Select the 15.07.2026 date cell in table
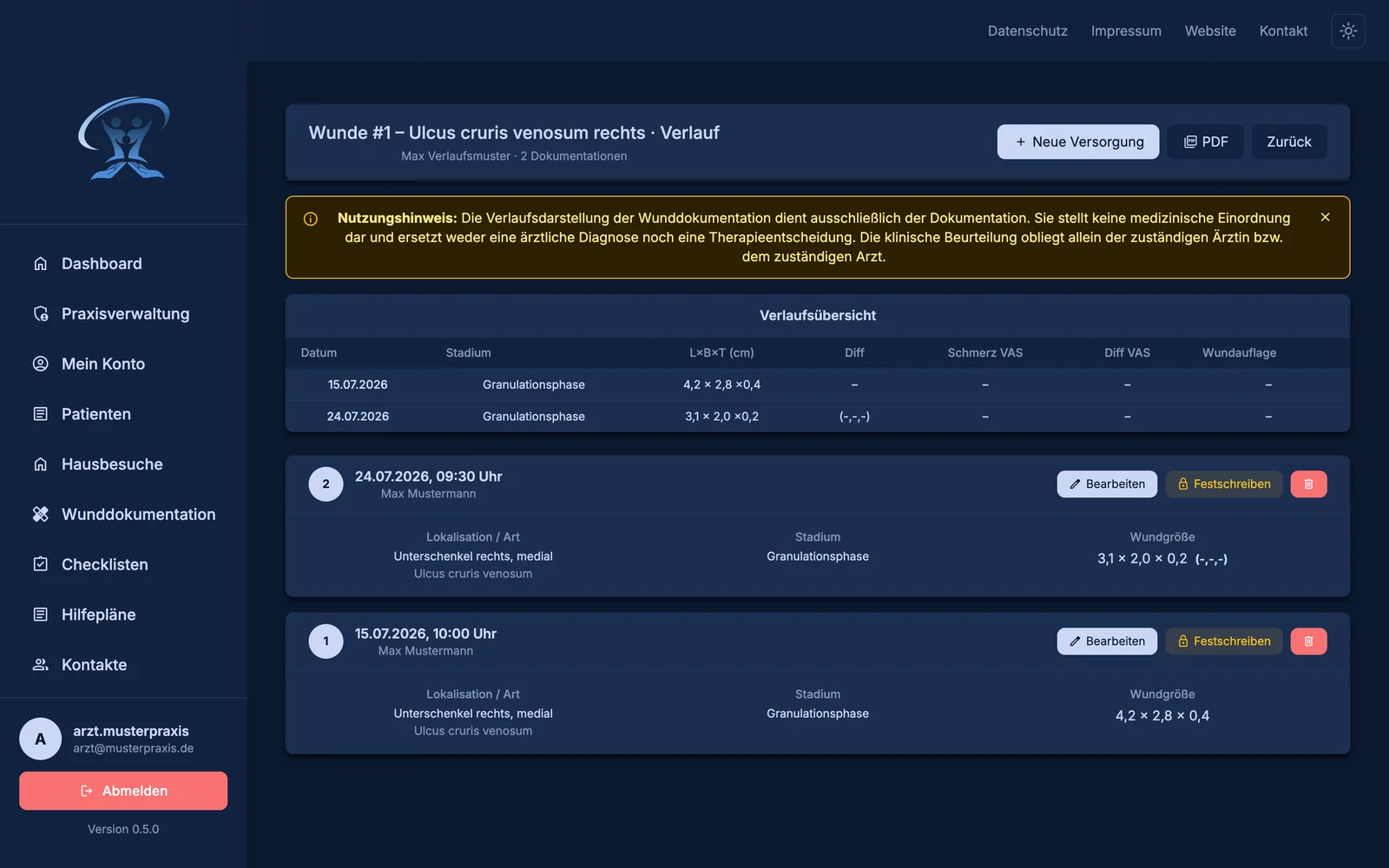Image resolution: width=1389 pixels, height=868 pixels. tap(358, 385)
